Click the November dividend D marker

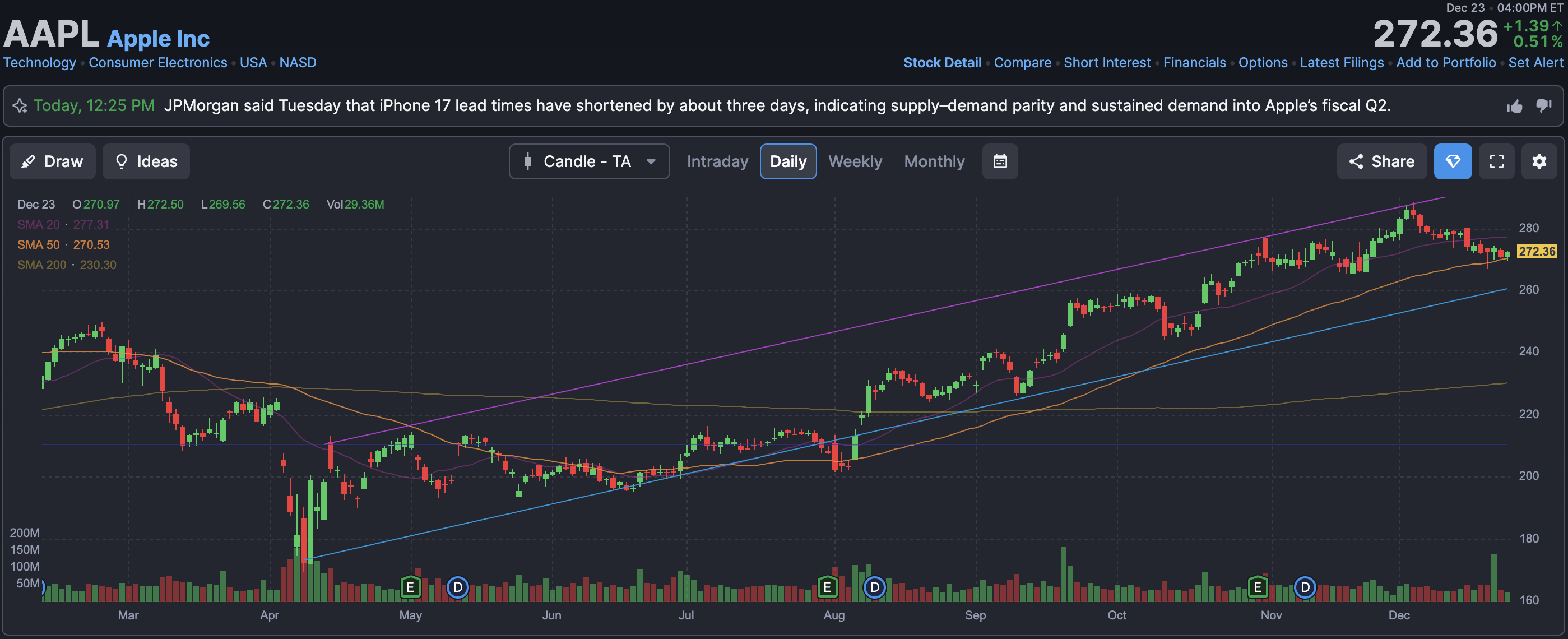[1305, 587]
